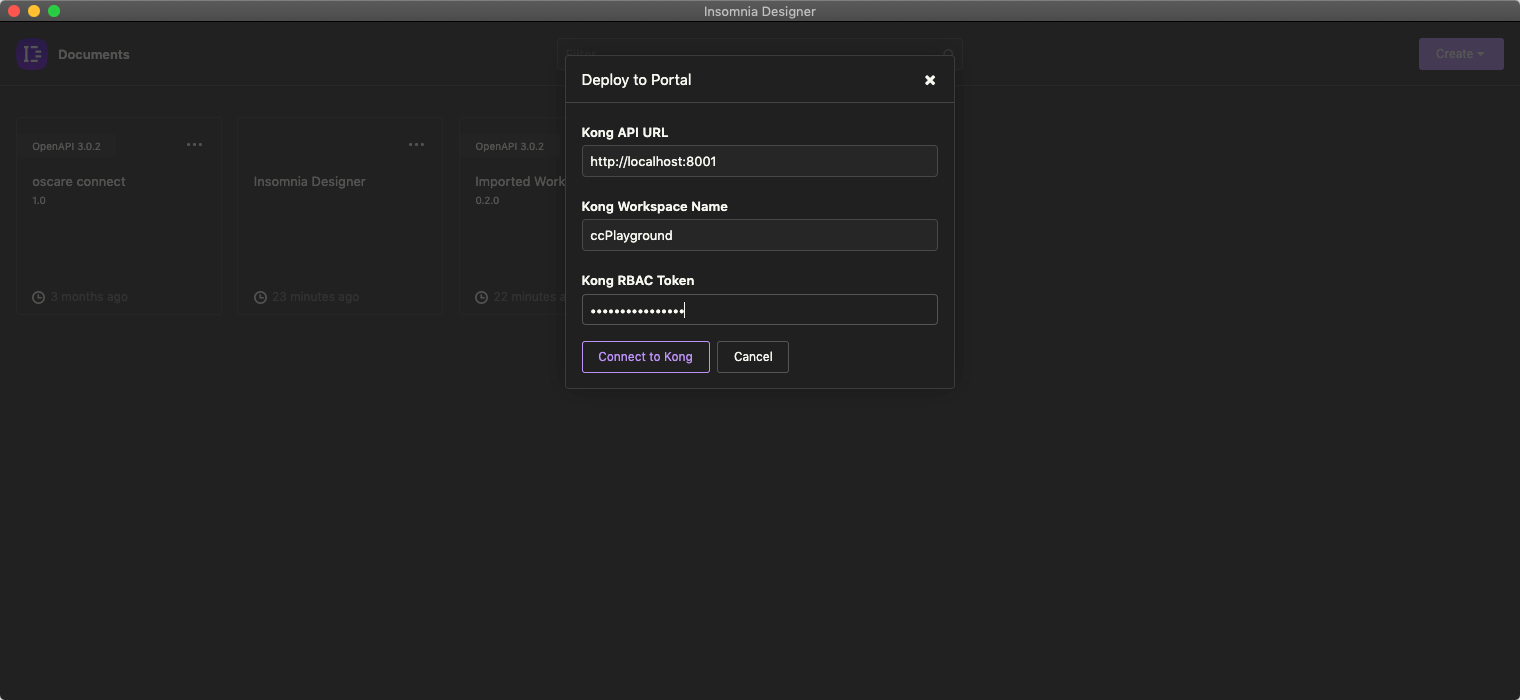Image resolution: width=1520 pixels, height=700 pixels.
Task: Click into the Kong API URL field
Action: coord(759,161)
